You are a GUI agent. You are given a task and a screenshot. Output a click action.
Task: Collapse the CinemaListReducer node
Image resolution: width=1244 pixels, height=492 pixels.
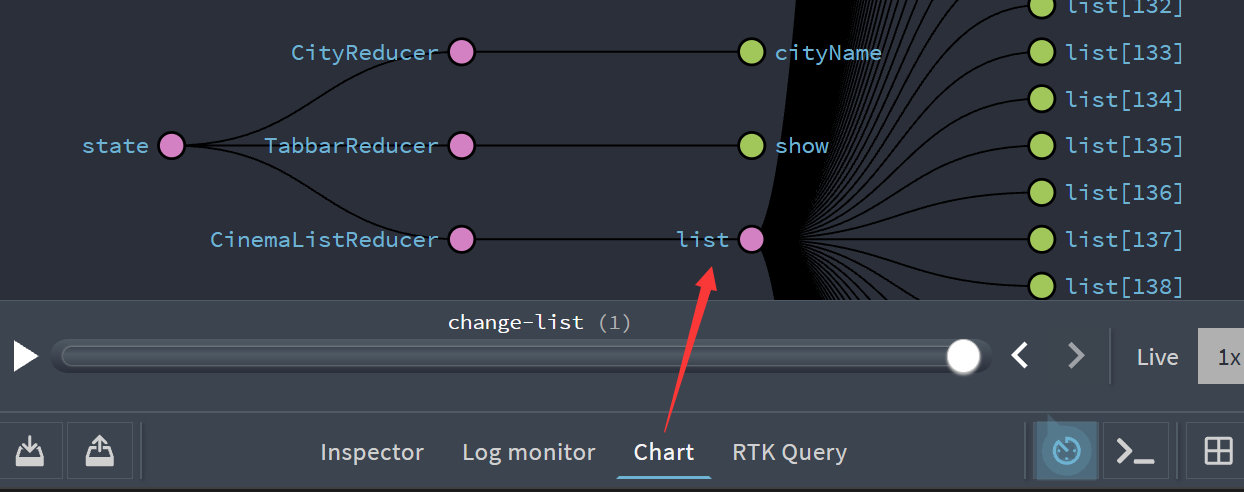(461, 240)
